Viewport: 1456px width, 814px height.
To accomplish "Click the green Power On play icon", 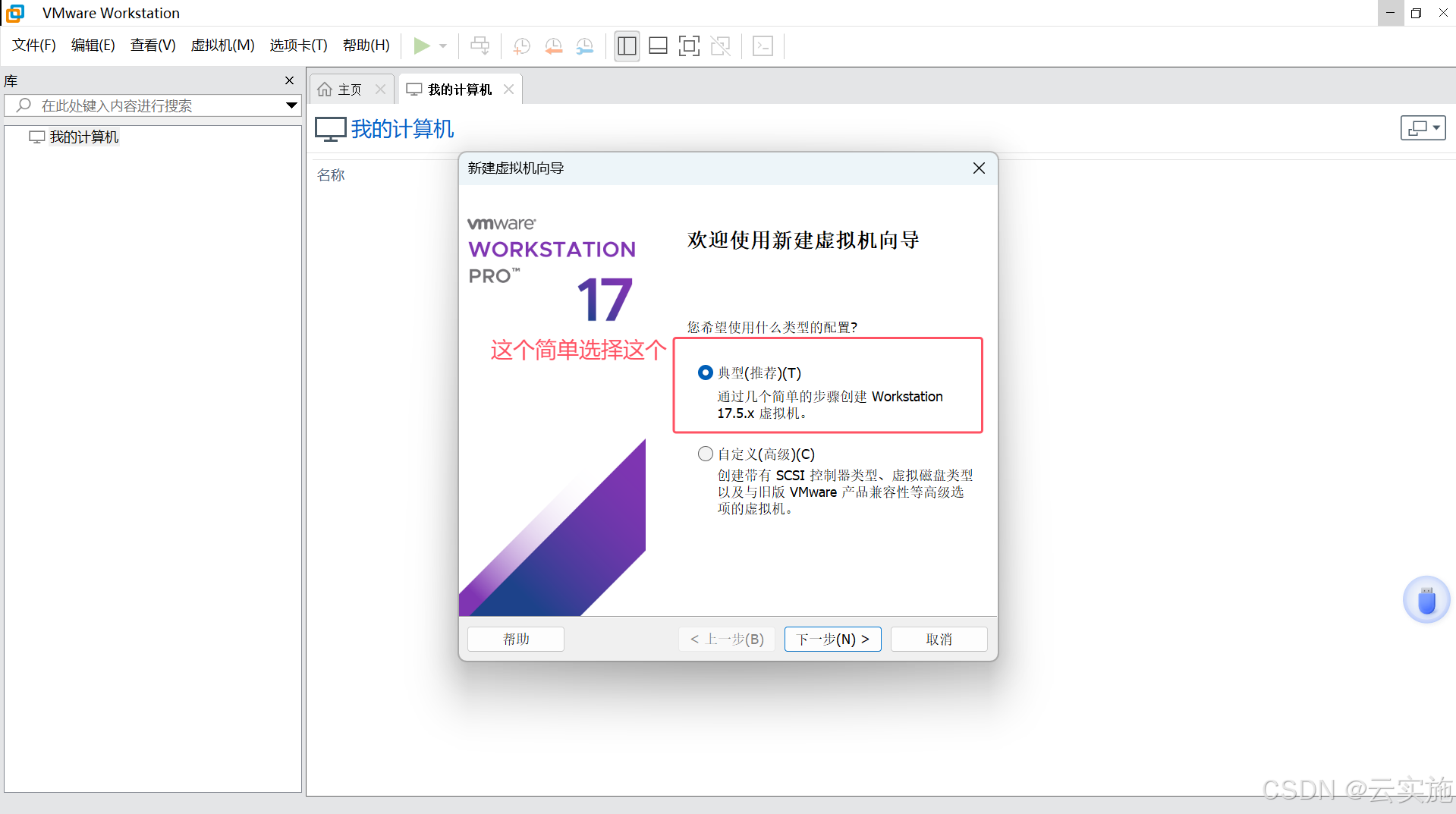I will click(x=422, y=46).
